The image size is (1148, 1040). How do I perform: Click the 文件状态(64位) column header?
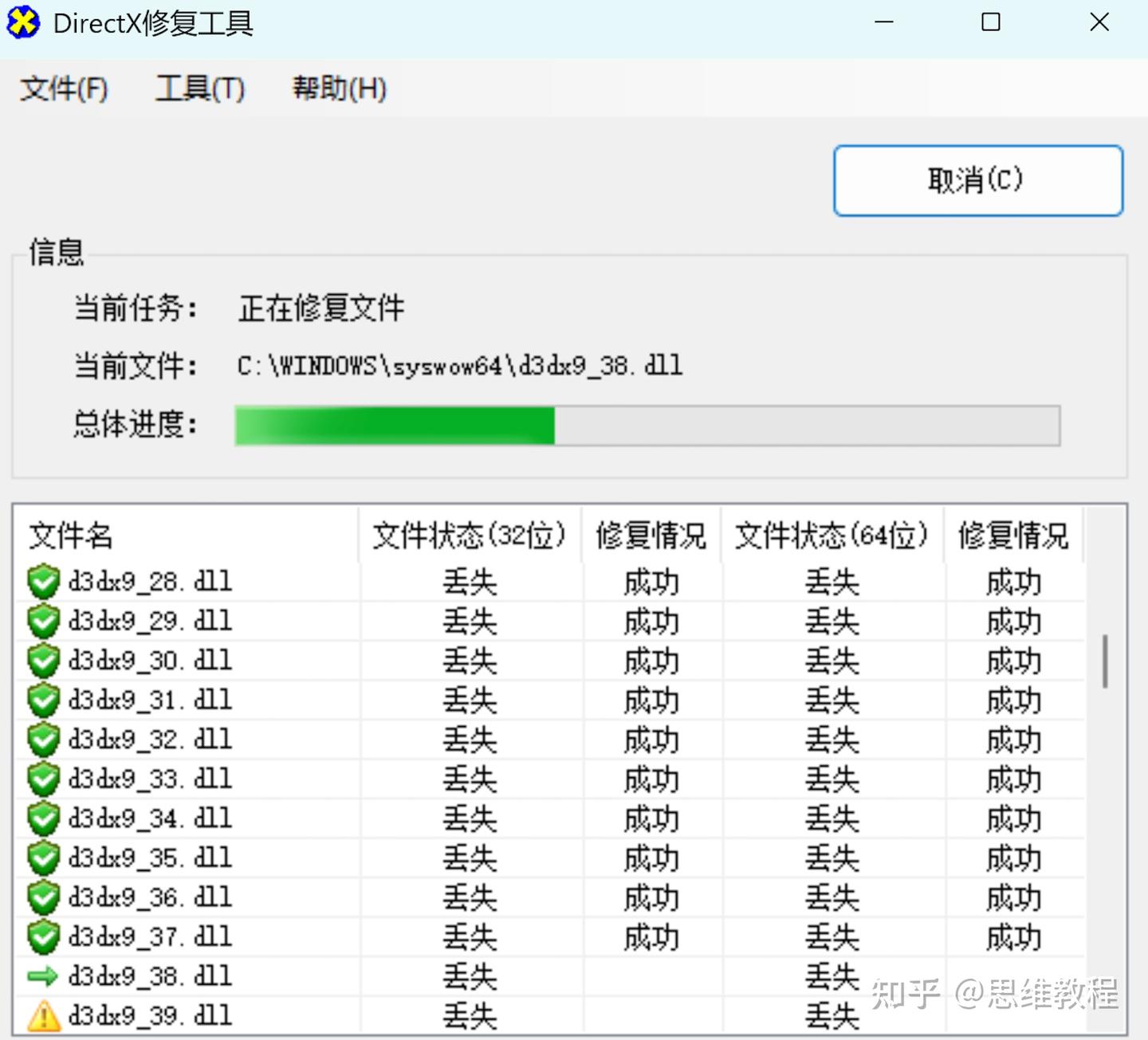832,535
